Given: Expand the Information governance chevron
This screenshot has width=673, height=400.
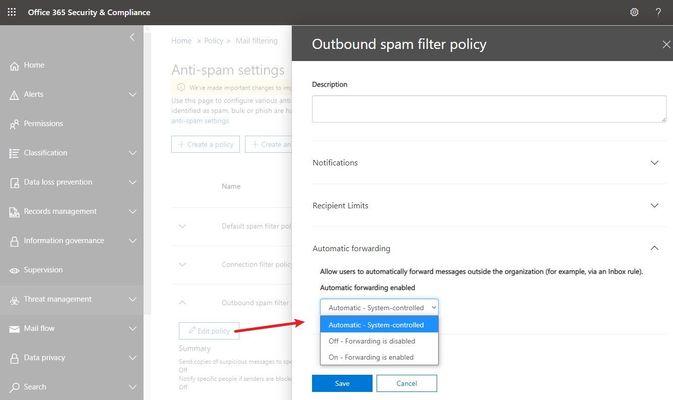Looking at the screenshot, I should pos(133,241).
